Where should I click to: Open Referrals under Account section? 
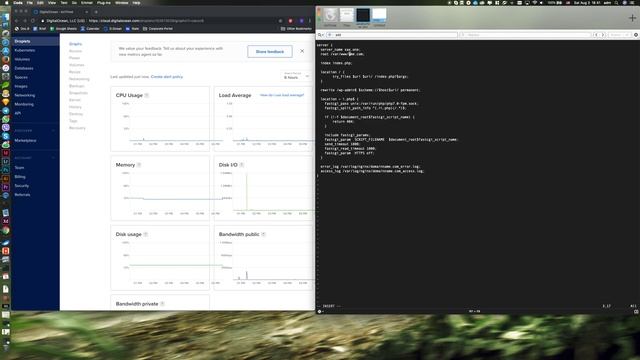(x=22, y=195)
